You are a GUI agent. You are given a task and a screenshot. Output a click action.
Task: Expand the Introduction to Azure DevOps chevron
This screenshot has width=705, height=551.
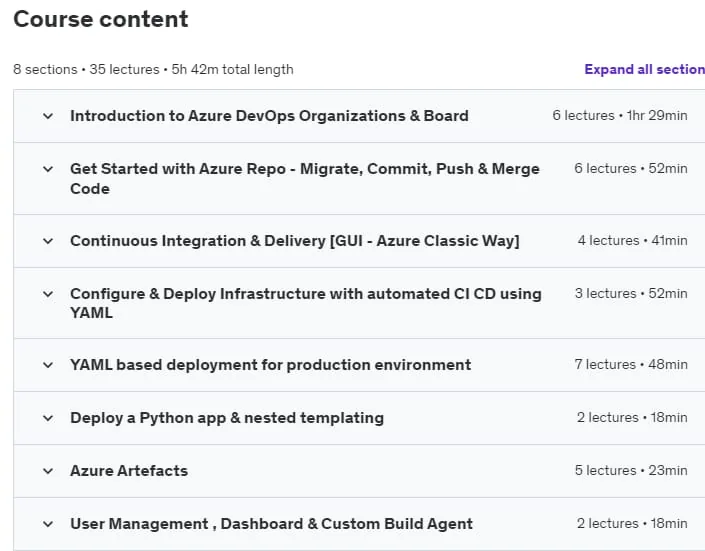tap(48, 116)
